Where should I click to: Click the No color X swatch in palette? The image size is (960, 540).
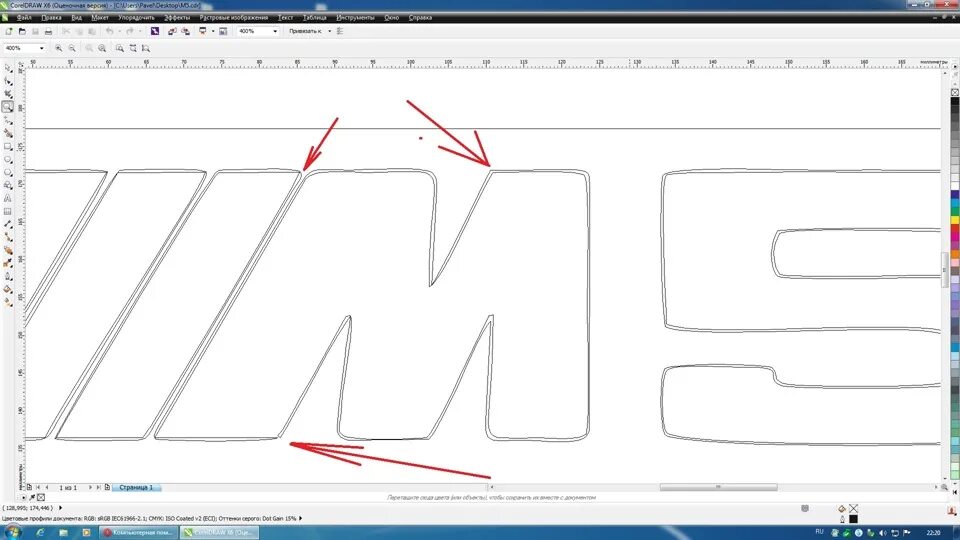(954, 92)
